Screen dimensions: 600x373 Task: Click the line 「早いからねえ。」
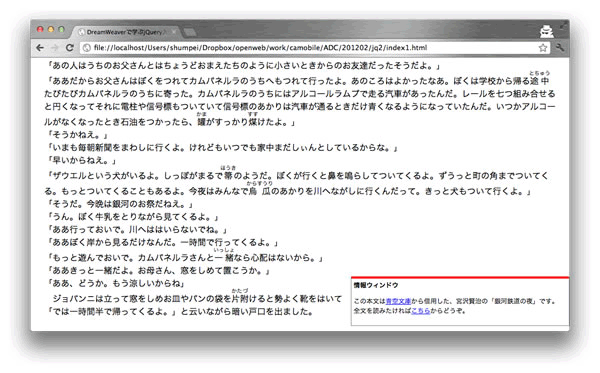click(x=82, y=160)
